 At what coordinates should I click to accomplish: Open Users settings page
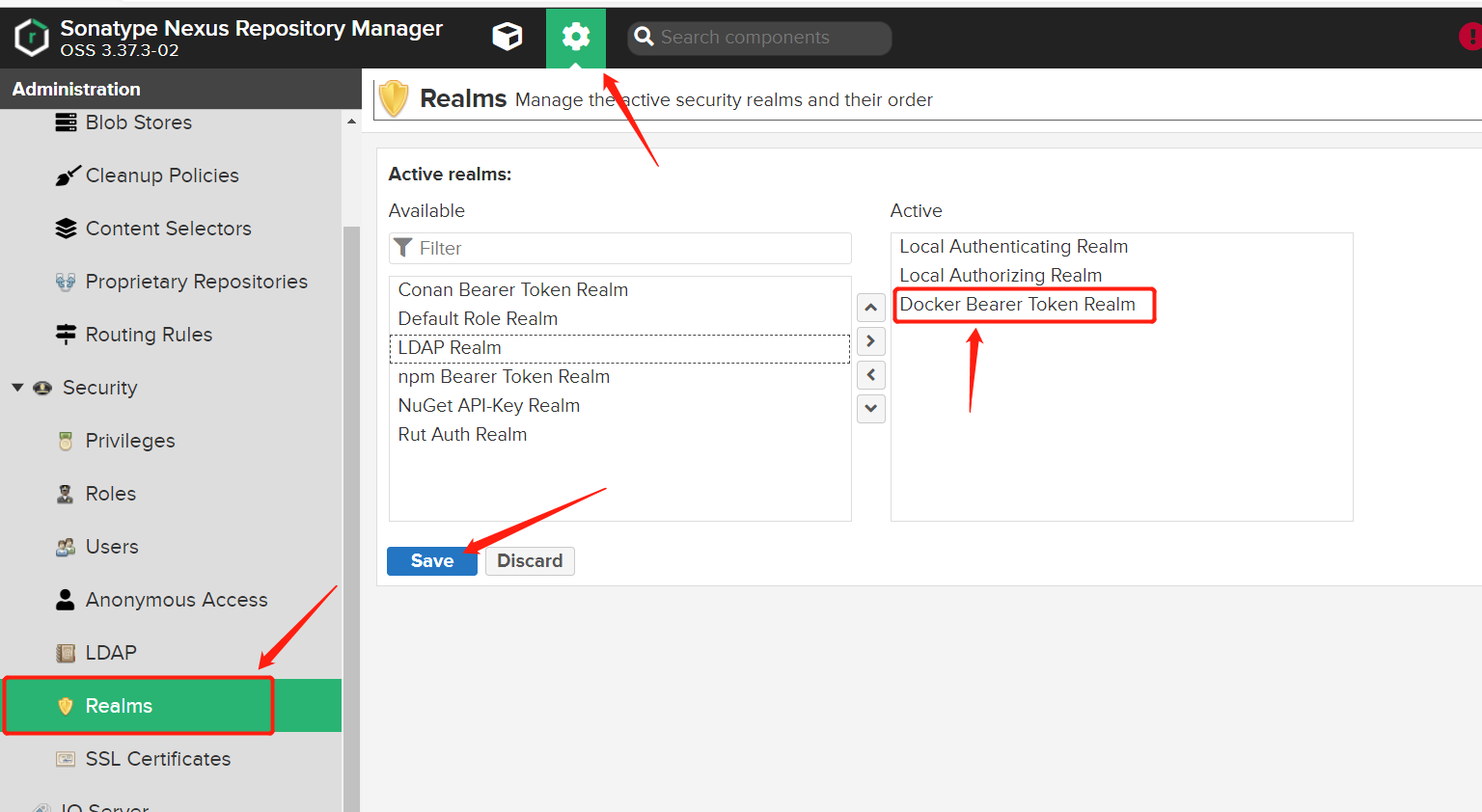[x=111, y=547]
